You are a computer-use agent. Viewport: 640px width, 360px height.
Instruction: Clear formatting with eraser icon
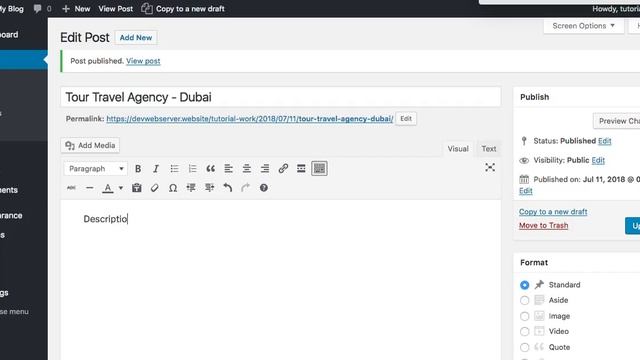point(154,188)
